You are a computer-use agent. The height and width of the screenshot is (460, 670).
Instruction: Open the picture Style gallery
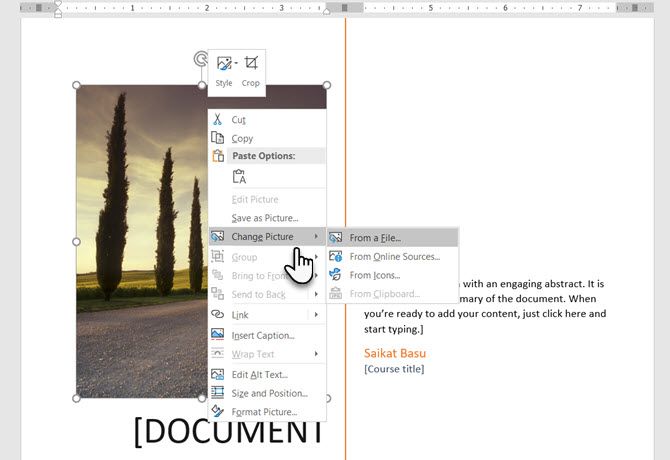[224, 72]
